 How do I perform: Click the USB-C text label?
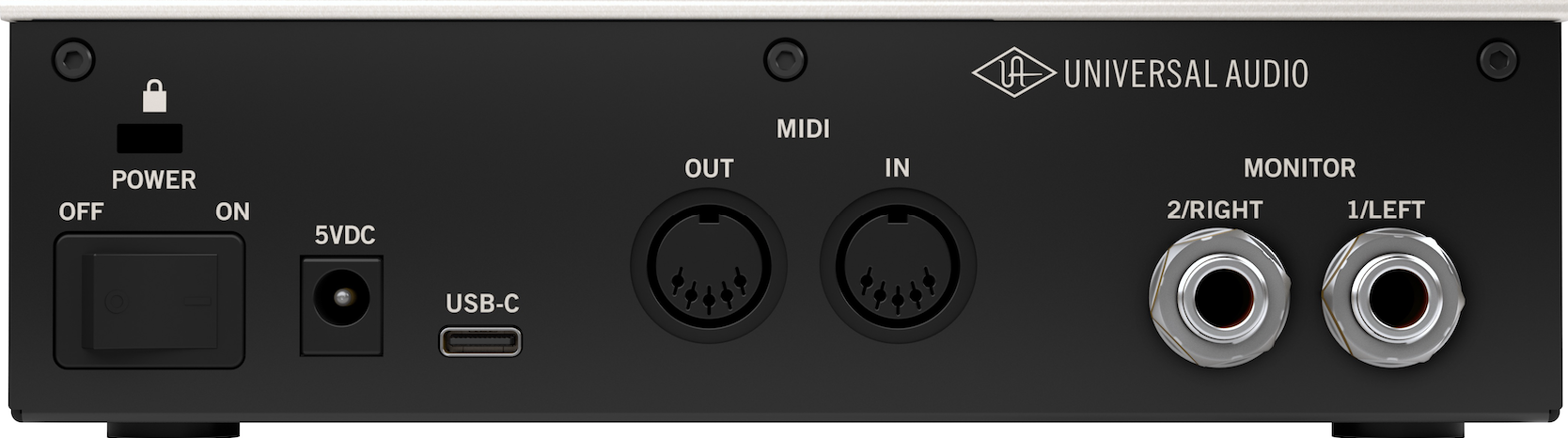(482, 304)
